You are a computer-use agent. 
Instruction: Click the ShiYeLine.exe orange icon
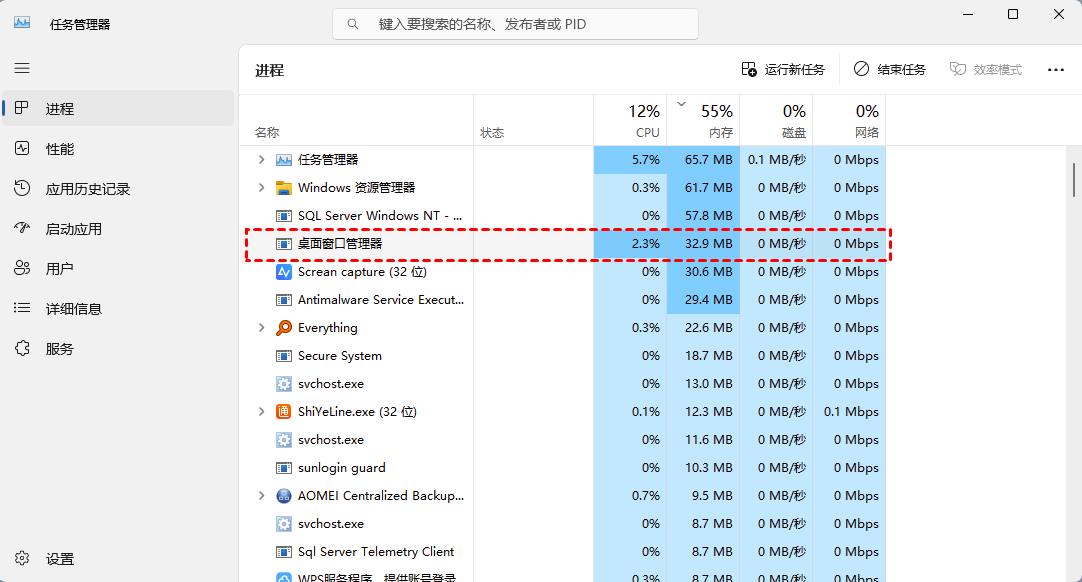284,411
